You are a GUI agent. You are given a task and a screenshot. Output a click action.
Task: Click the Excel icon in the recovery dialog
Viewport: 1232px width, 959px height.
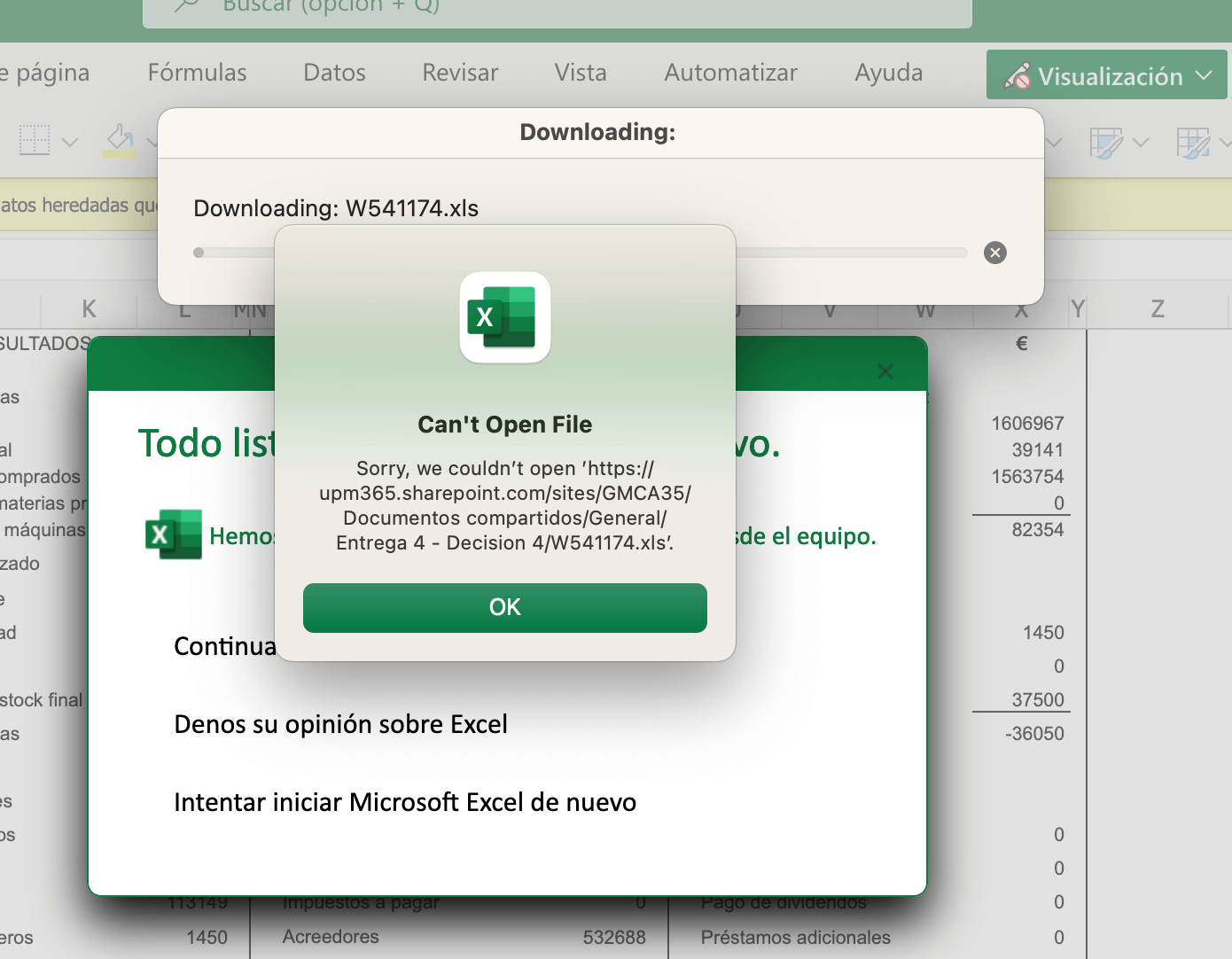pos(174,534)
